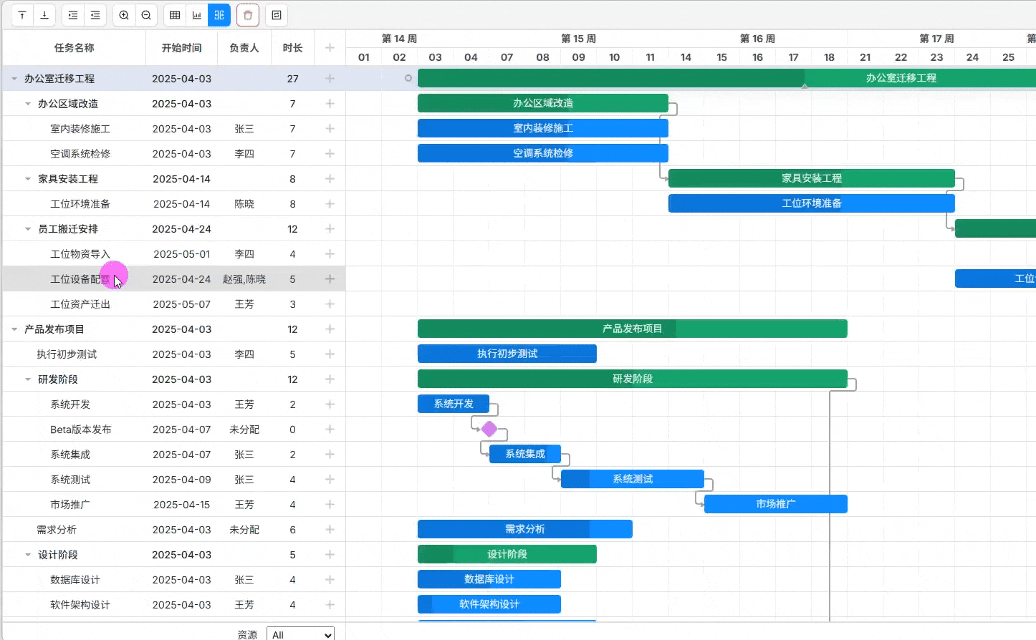
Task: Switch to grid-only table view
Action: tap(174, 15)
